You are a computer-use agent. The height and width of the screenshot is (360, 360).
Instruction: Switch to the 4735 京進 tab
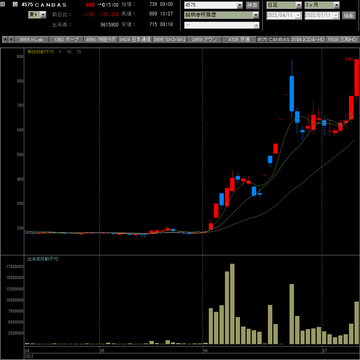239,39
